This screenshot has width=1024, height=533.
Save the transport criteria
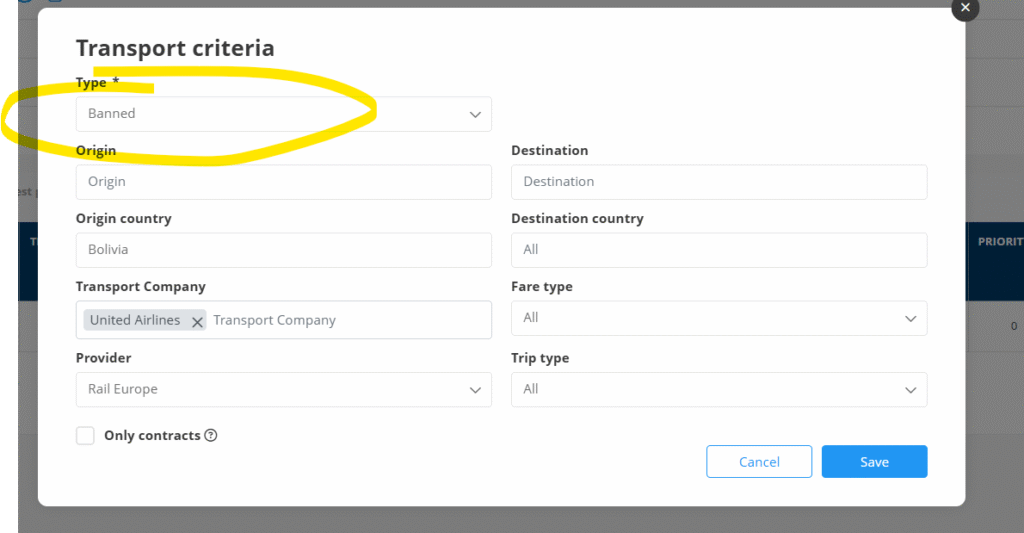tap(874, 462)
